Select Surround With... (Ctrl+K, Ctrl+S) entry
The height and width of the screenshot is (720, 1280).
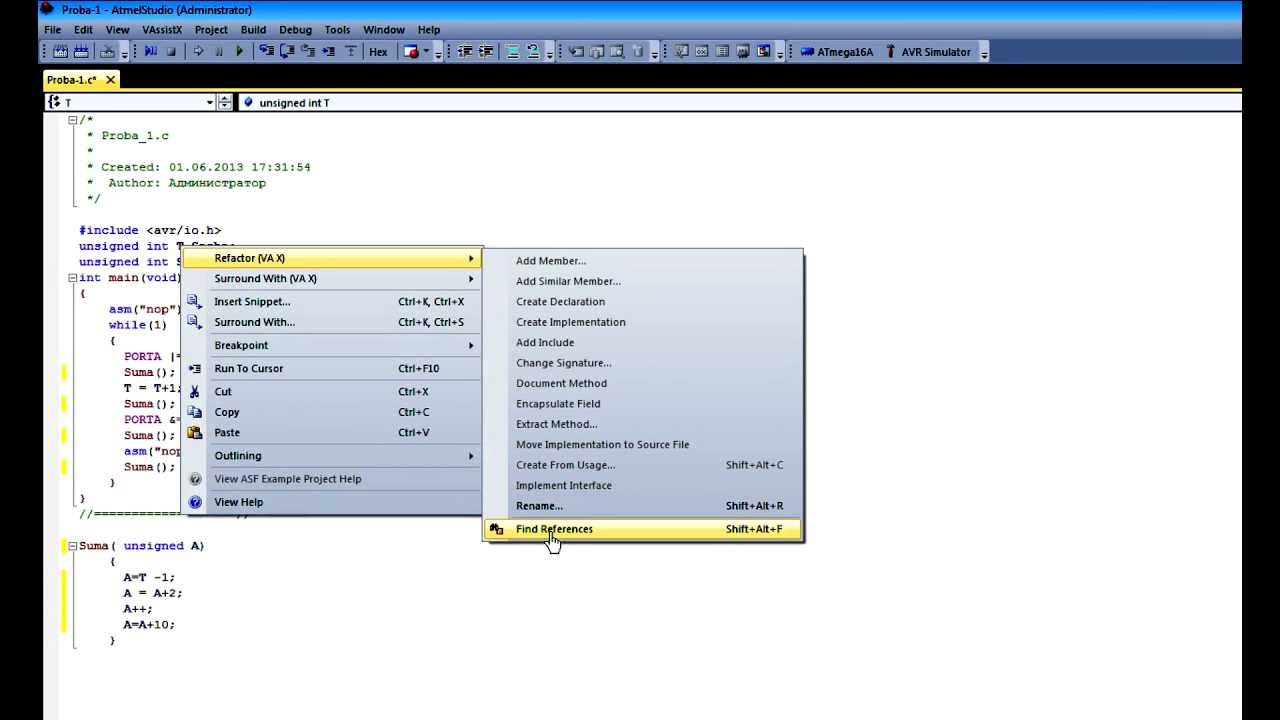pos(332,322)
